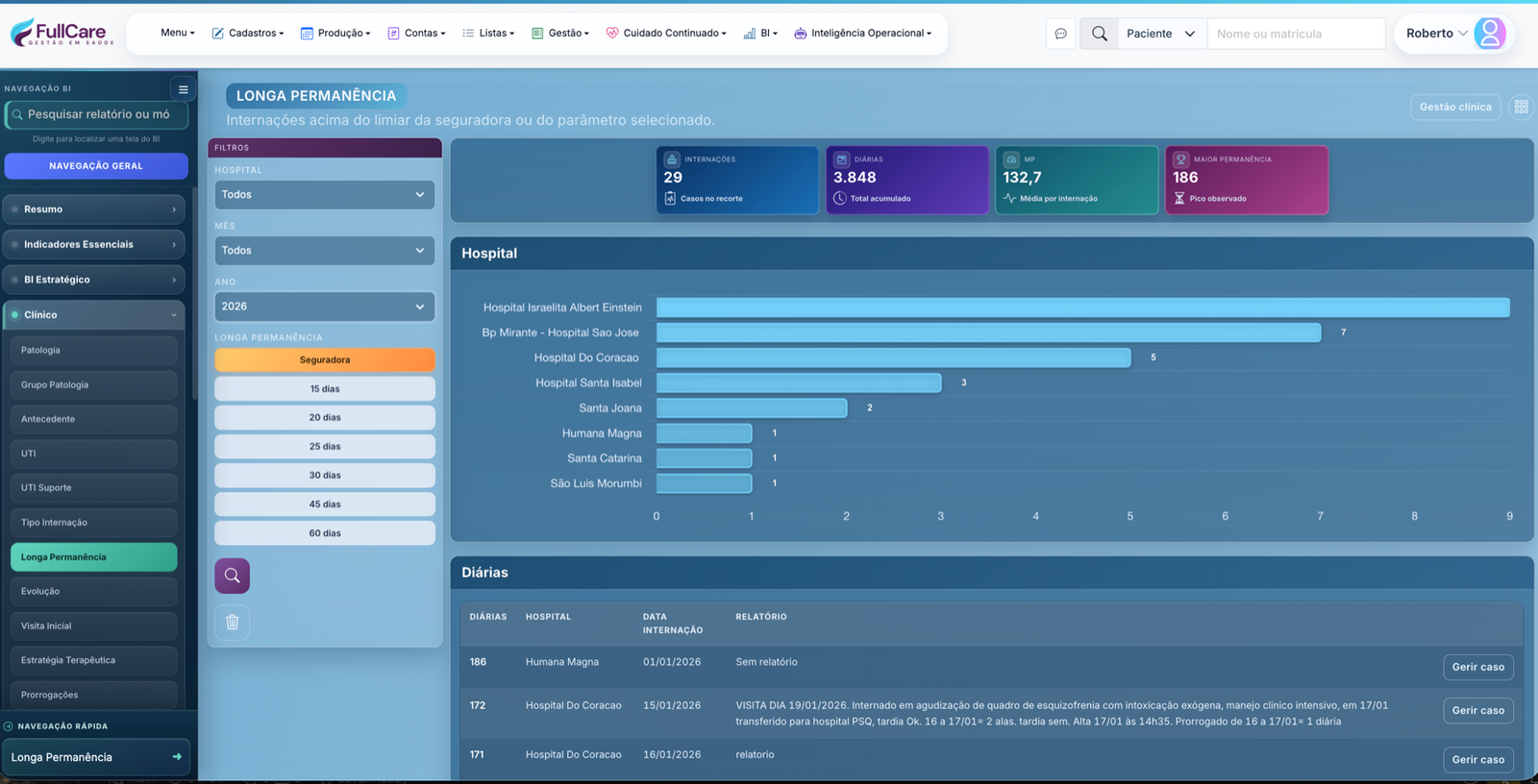Image resolution: width=1538 pixels, height=784 pixels.
Task: Clear filters with the trash icon
Action: [x=232, y=622]
